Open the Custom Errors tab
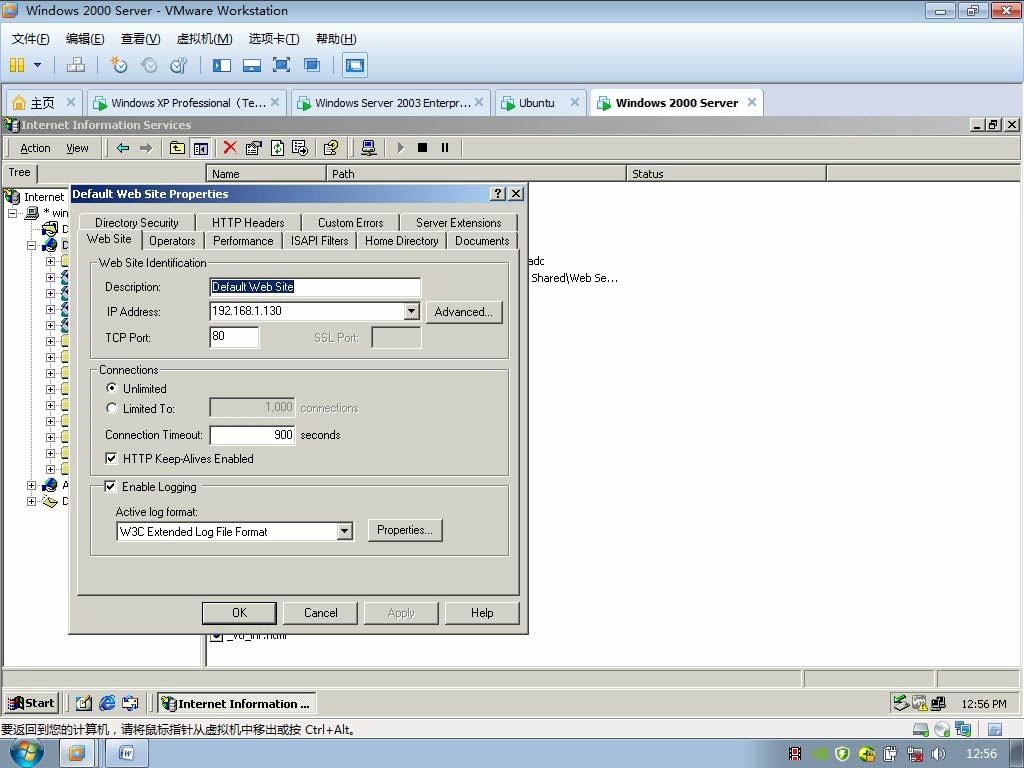 (351, 223)
